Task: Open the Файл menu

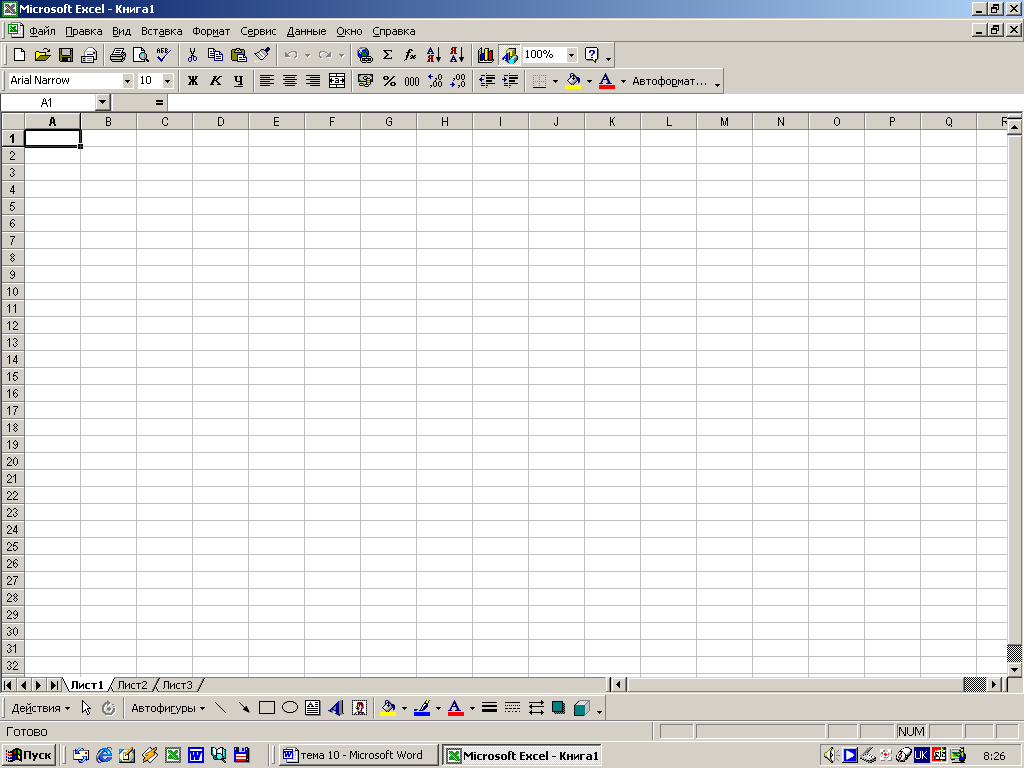Action: (x=42, y=31)
